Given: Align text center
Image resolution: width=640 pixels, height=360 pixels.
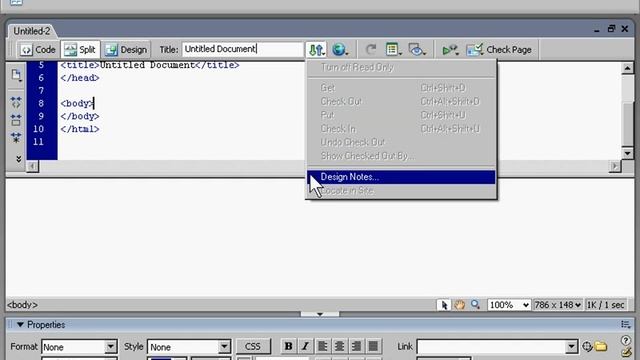Looking at the screenshot, I should coord(339,346).
